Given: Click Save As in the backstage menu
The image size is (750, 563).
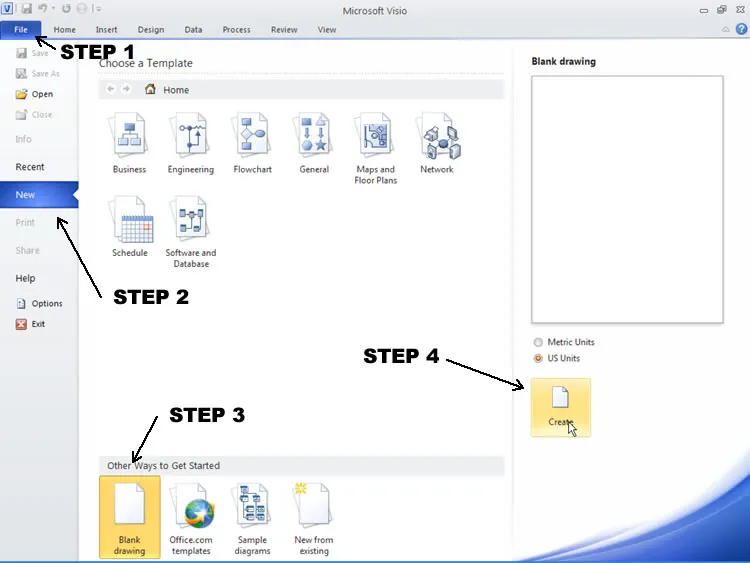Looking at the screenshot, I should click(x=38, y=73).
